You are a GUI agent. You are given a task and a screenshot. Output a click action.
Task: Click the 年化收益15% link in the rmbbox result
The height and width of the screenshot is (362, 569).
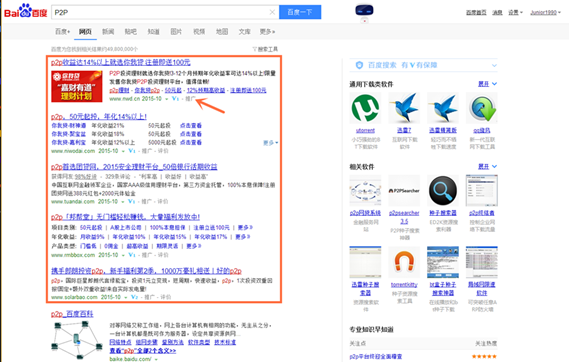click(x=170, y=237)
